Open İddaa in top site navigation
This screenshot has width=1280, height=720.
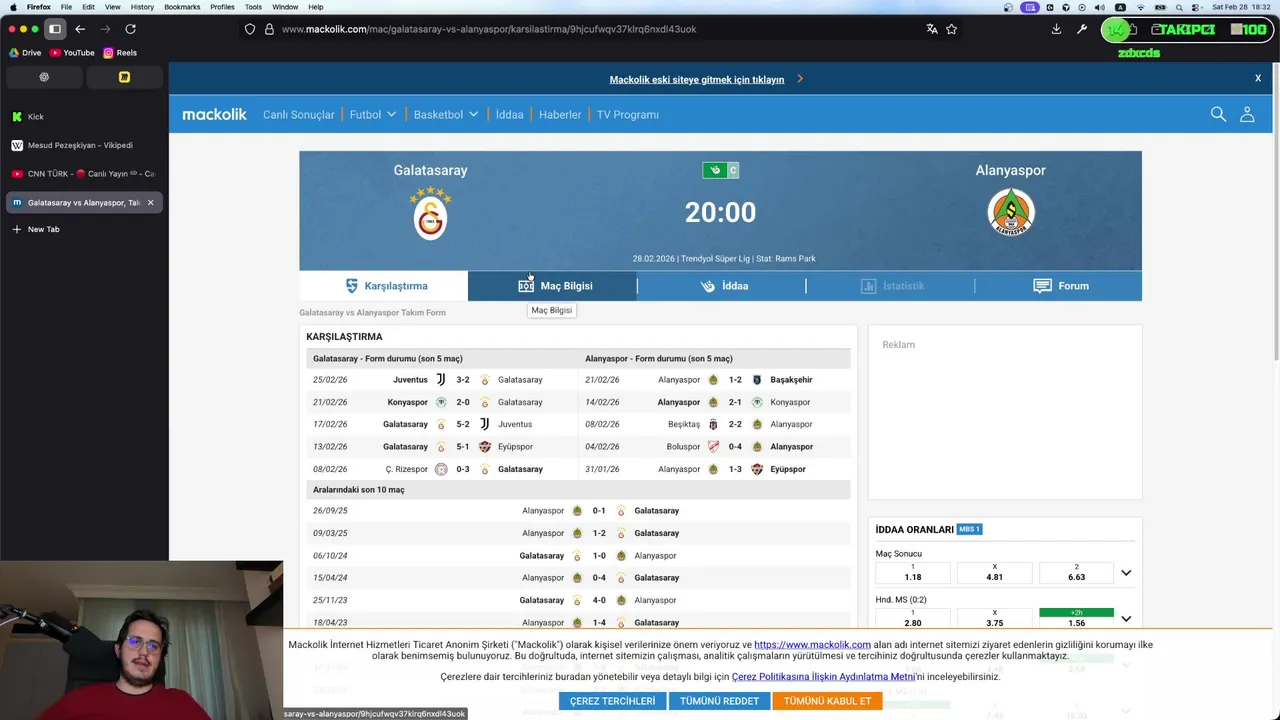(509, 114)
